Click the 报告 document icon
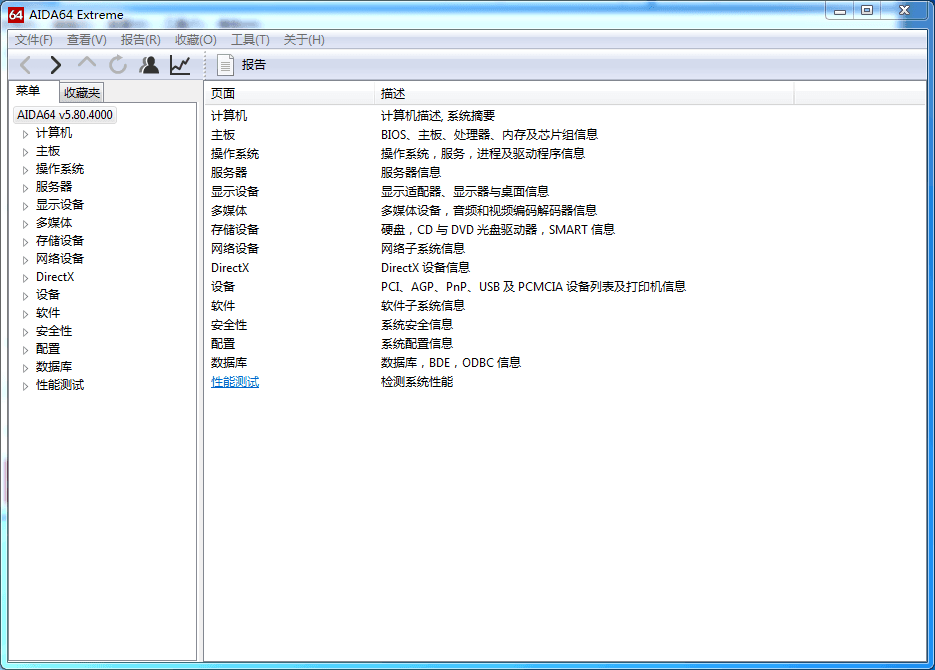This screenshot has width=935, height=670. pos(226,65)
